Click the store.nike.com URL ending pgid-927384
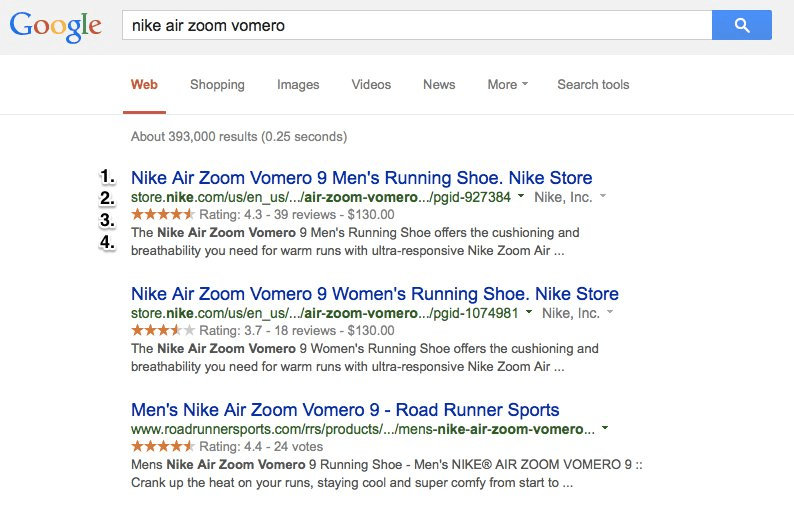This screenshot has width=794, height=511. (321, 197)
